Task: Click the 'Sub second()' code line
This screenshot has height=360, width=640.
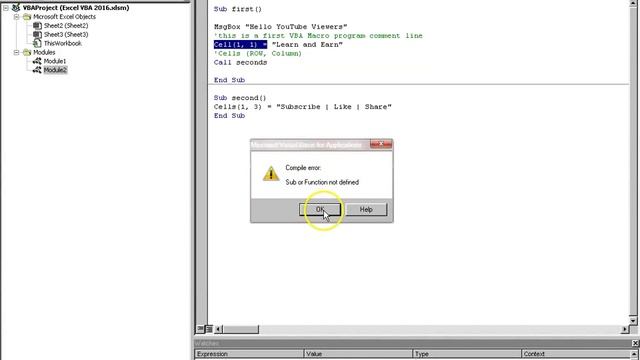Action: pos(240,98)
